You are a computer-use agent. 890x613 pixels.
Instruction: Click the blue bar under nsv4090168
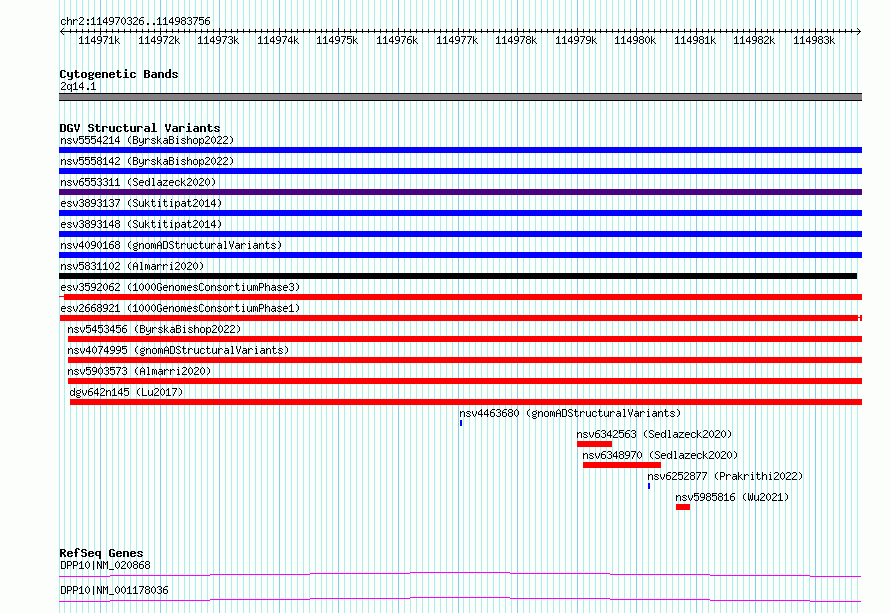click(x=460, y=255)
